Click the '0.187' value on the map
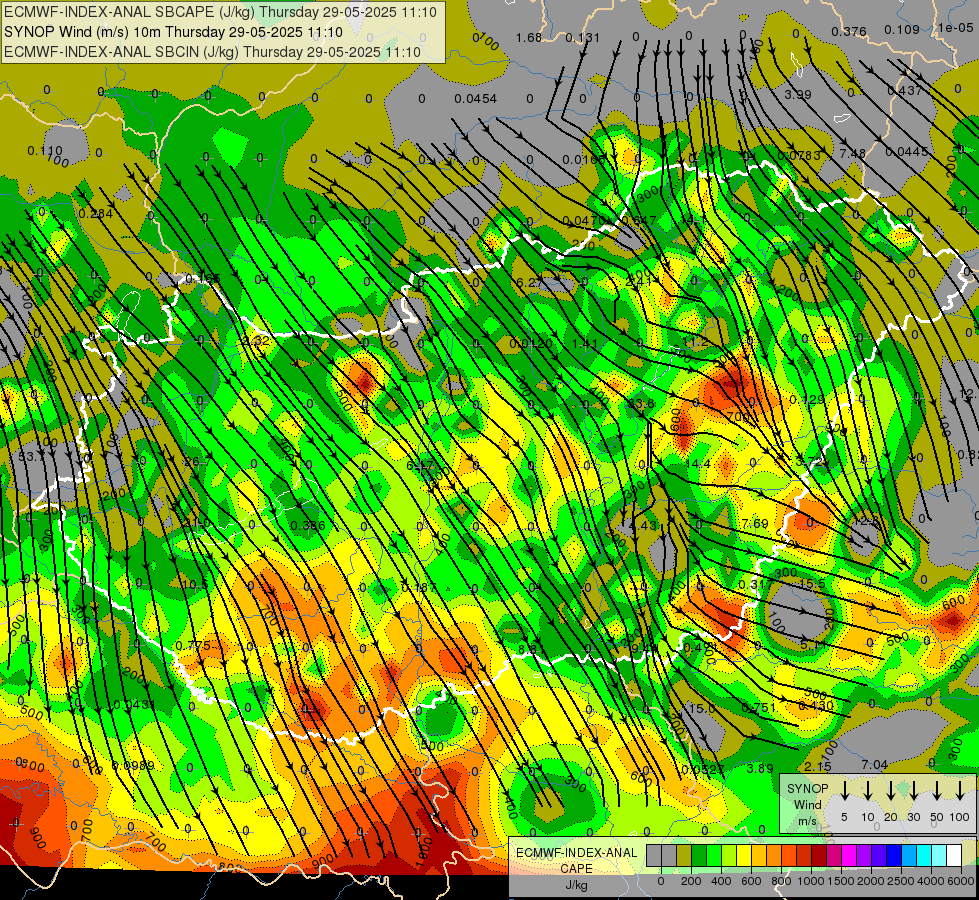This screenshot has width=979, height=900. pyautogui.click(x=418, y=587)
